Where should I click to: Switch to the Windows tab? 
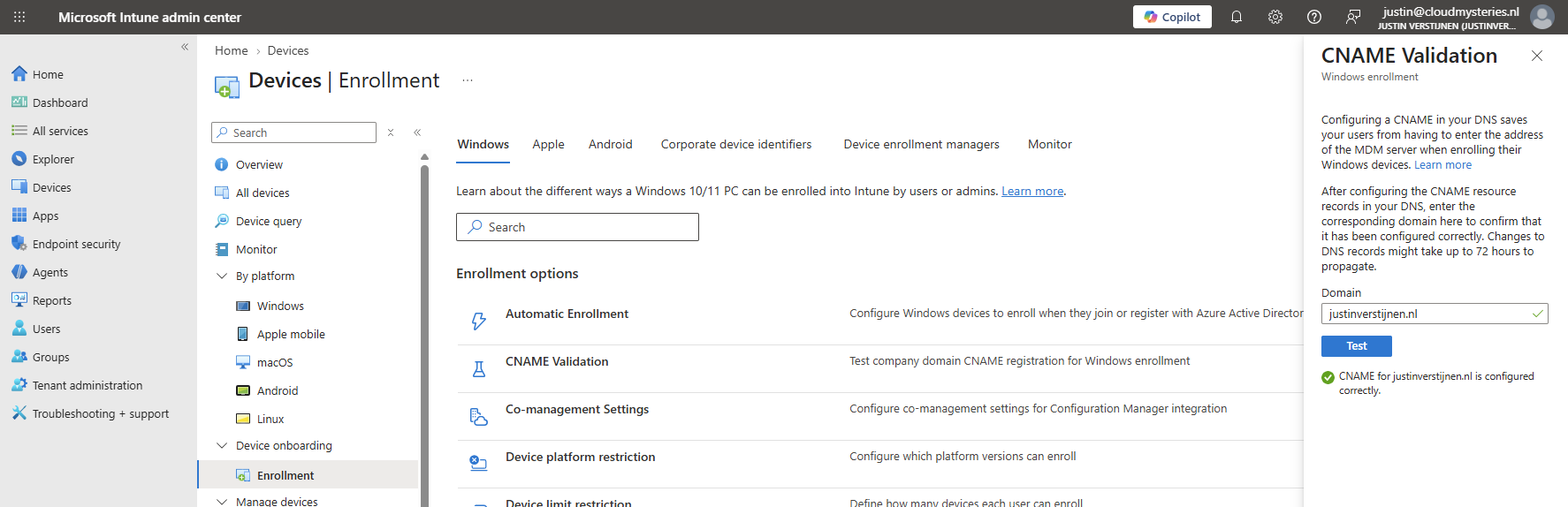click(x=483, y=144)
